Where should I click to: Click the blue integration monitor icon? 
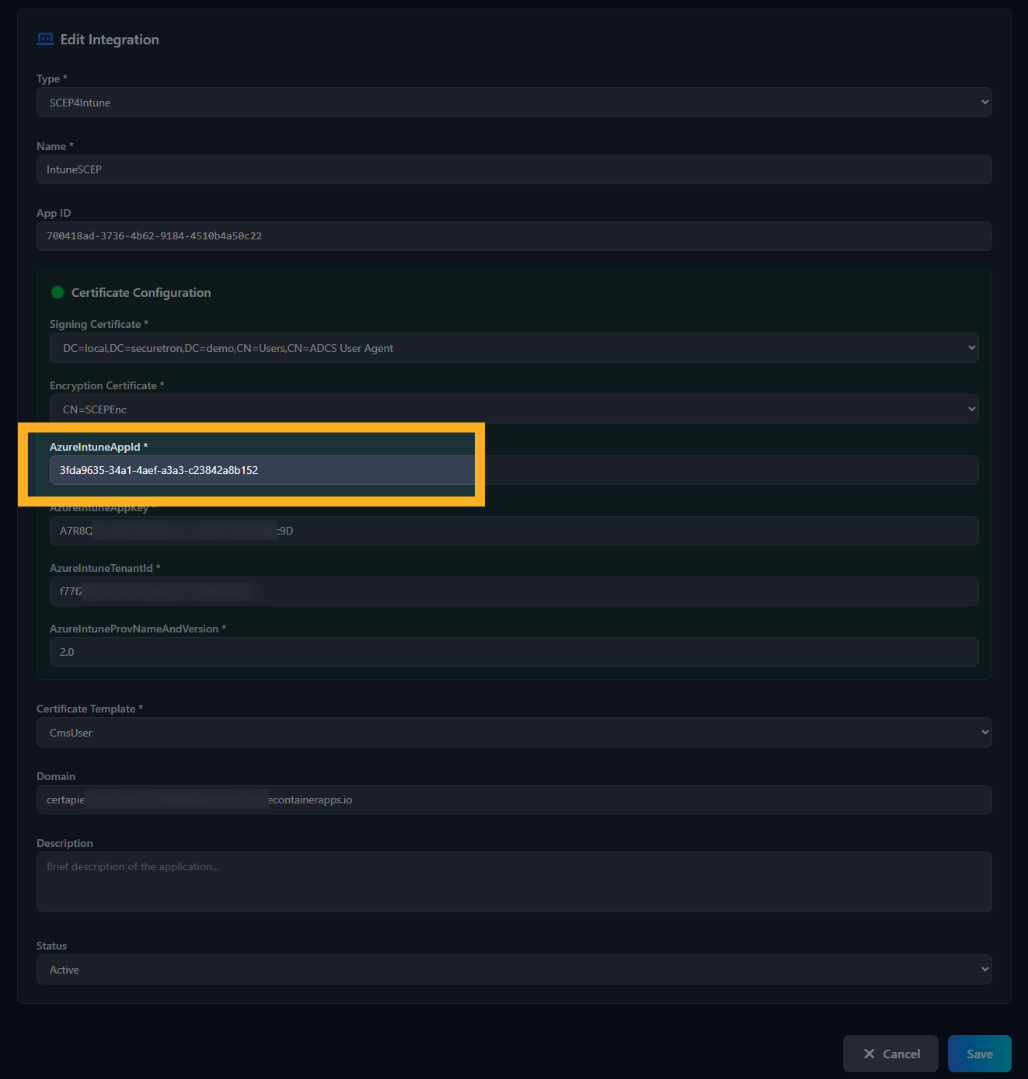click(45, 38)
